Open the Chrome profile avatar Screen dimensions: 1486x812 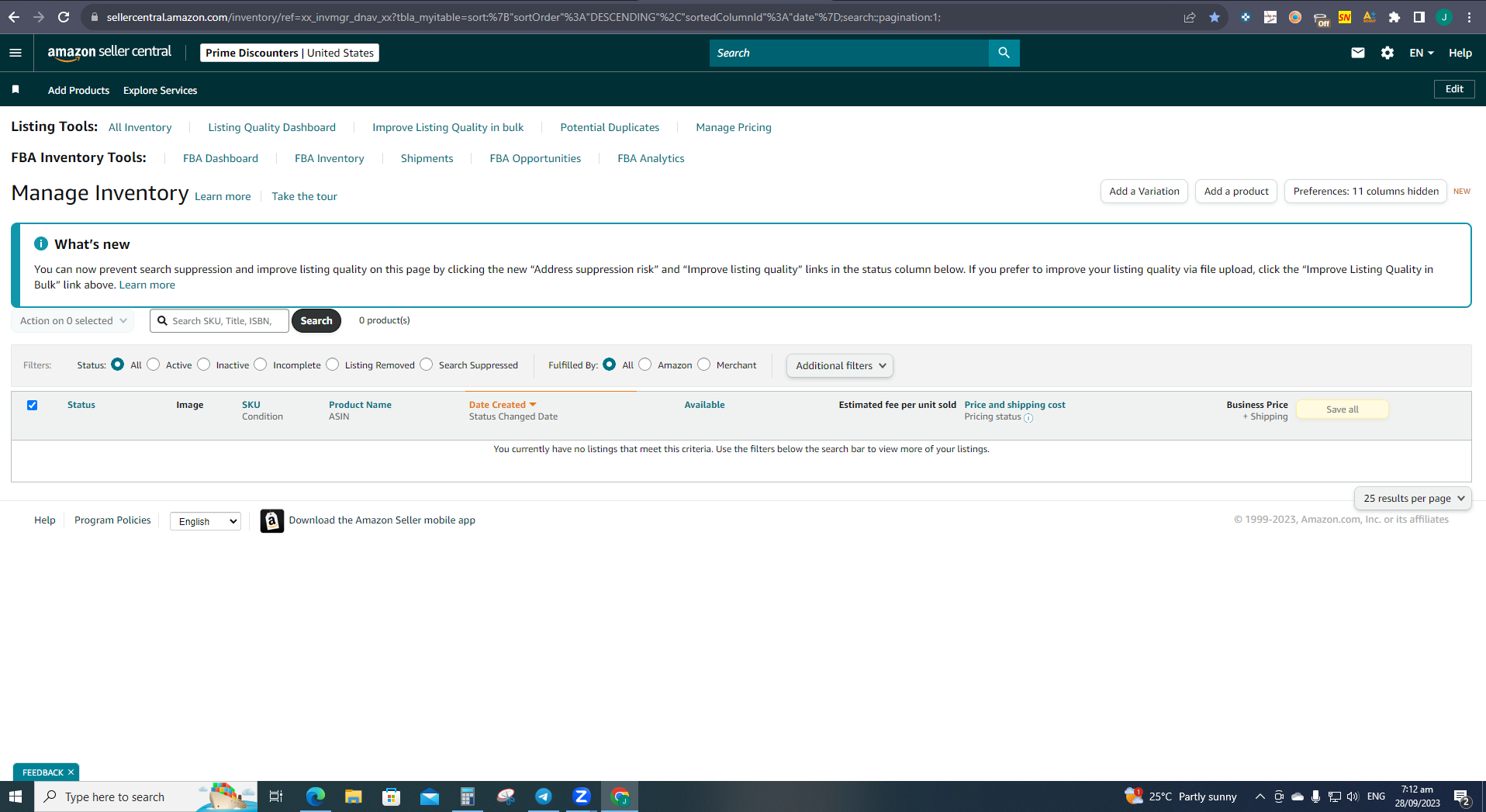pos(1444,17)
